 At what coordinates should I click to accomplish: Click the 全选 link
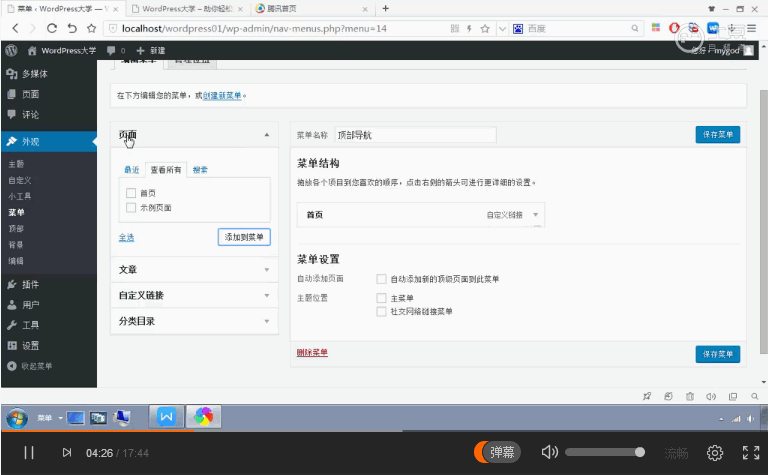click(126, 238)
